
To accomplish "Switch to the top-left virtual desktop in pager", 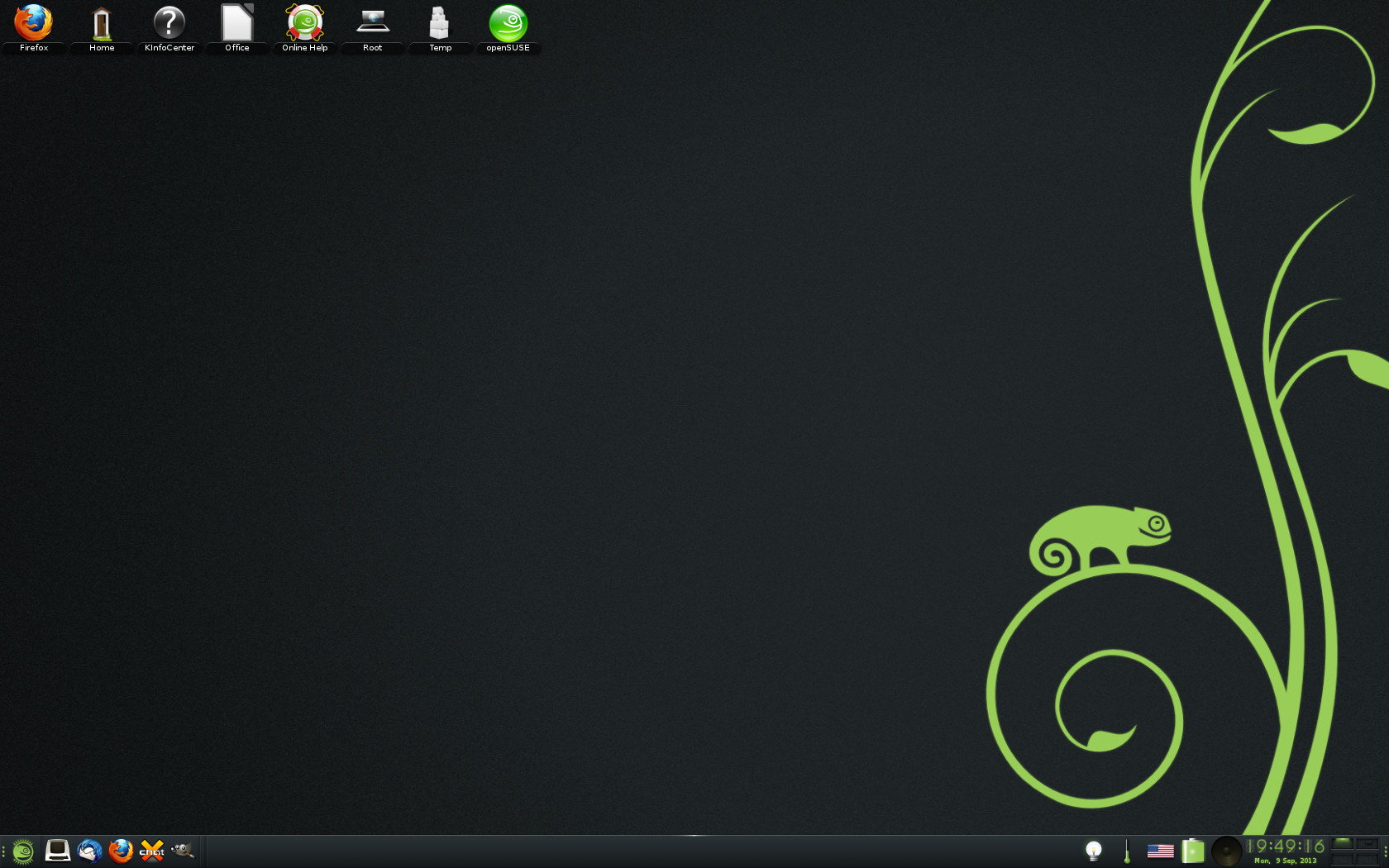I will [1343, 844].
